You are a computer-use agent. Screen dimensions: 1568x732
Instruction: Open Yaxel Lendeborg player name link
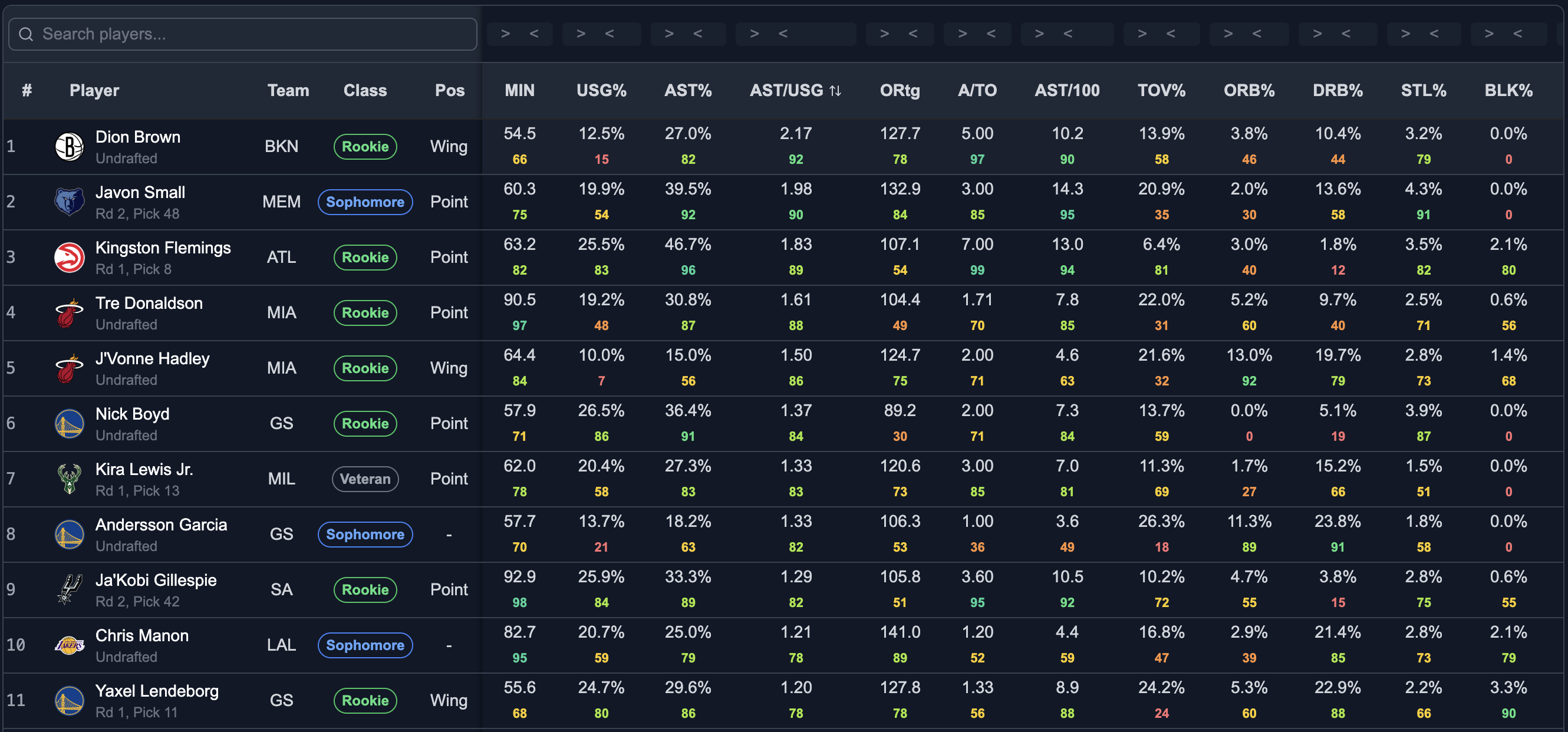coord(157,691)
